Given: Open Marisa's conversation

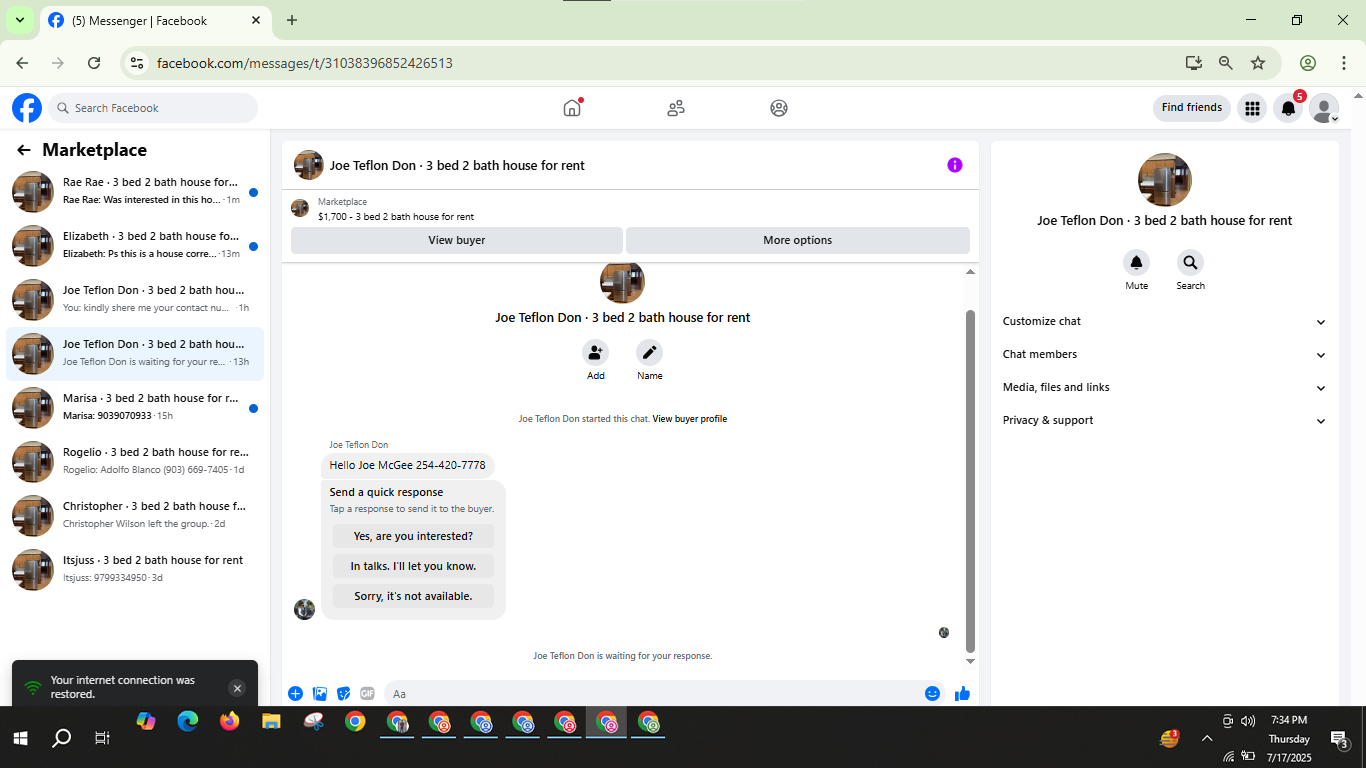Looking at the screenshot, I should click(135, 408).
